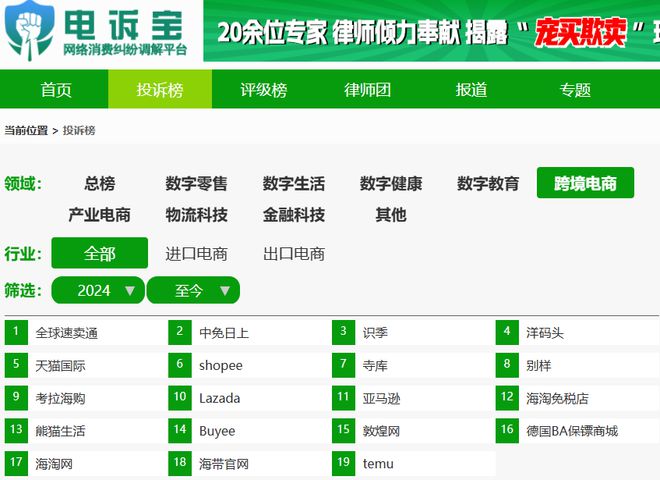Viewport: 660px width, 480px height.
Task: Select the 投诉榜 nav tab
Action: (160, 90)
